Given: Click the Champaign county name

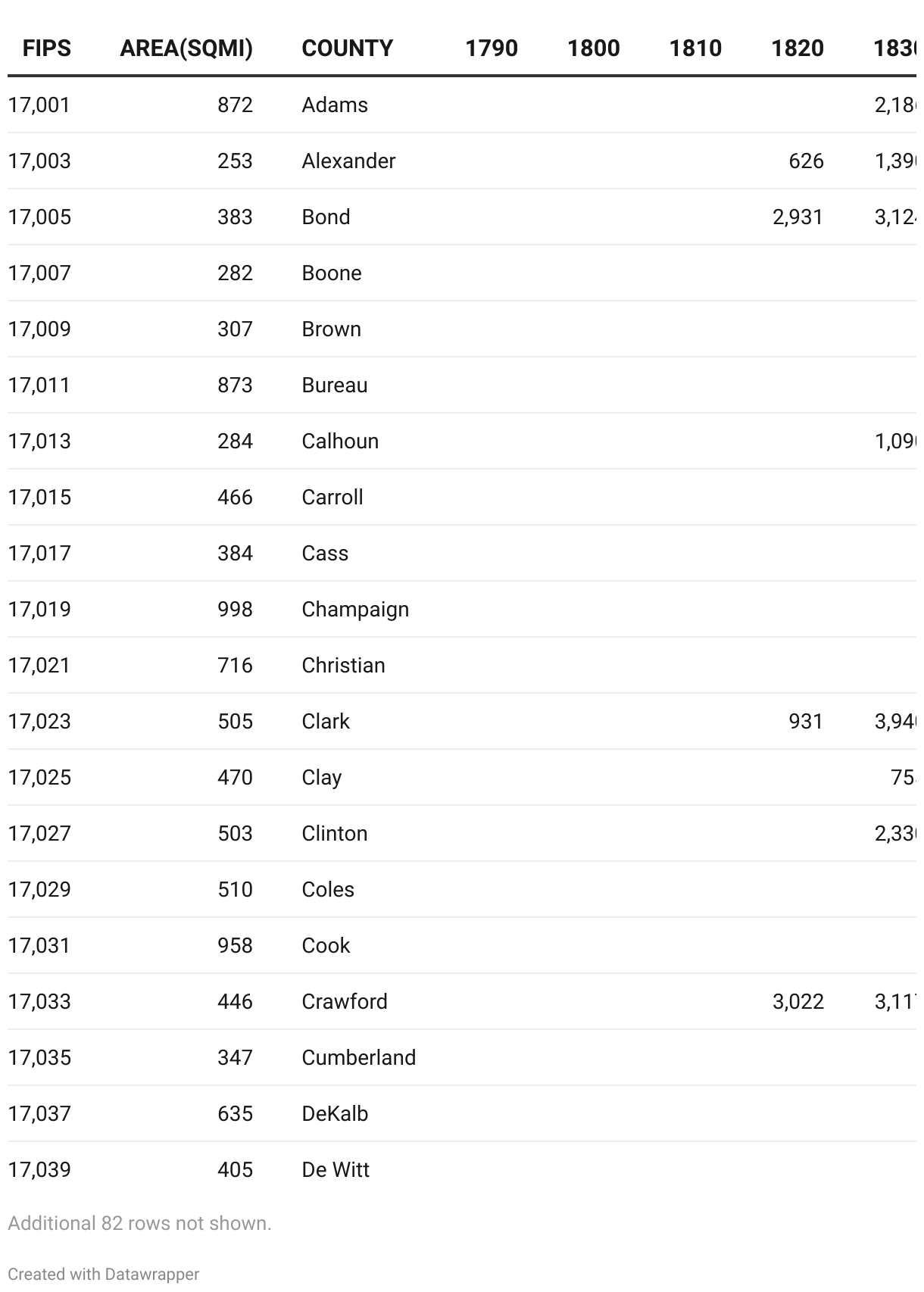Looking at the screenshot, I should click(355, 609).
